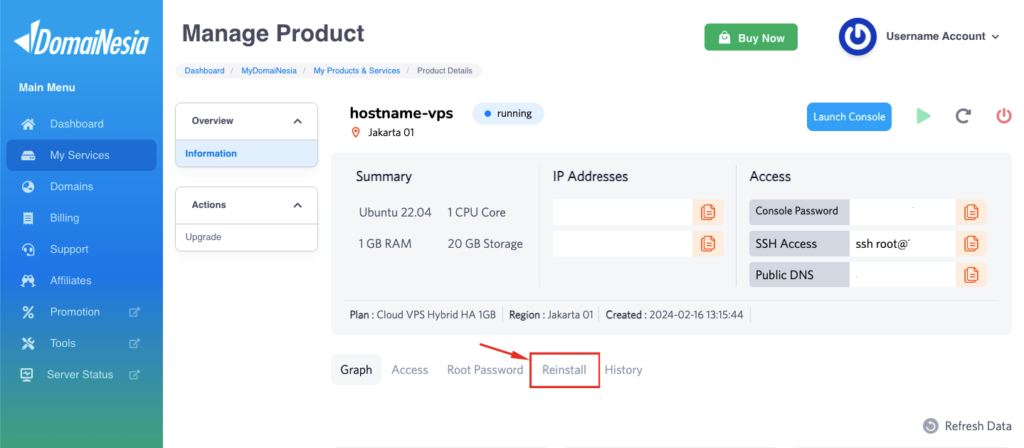Click the 1 GB RAM text
Image resolution: width=1024 pixels, height=448 pixels.
click(385, 244)
